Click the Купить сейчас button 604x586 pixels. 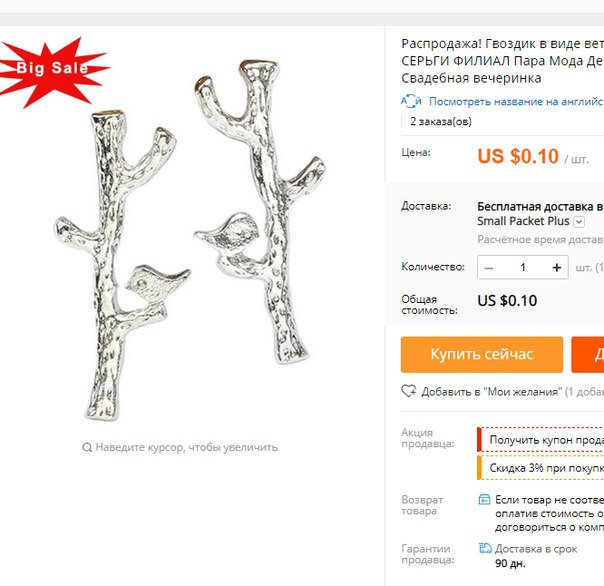tap(482, 354)
